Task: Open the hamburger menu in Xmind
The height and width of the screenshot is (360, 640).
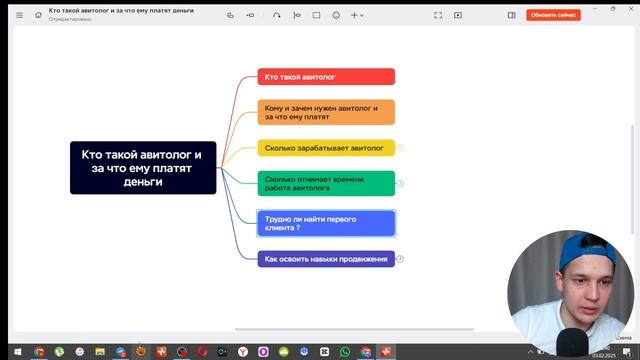Action: [x=19, y=15]
